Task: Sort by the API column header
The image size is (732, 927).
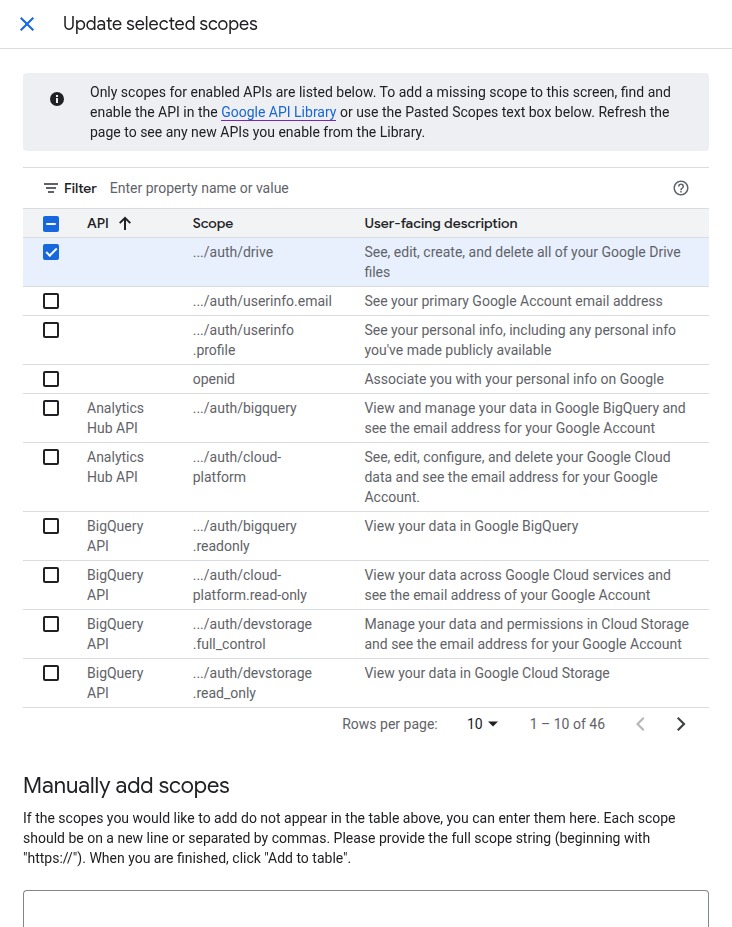Action: tap(98, 223)
